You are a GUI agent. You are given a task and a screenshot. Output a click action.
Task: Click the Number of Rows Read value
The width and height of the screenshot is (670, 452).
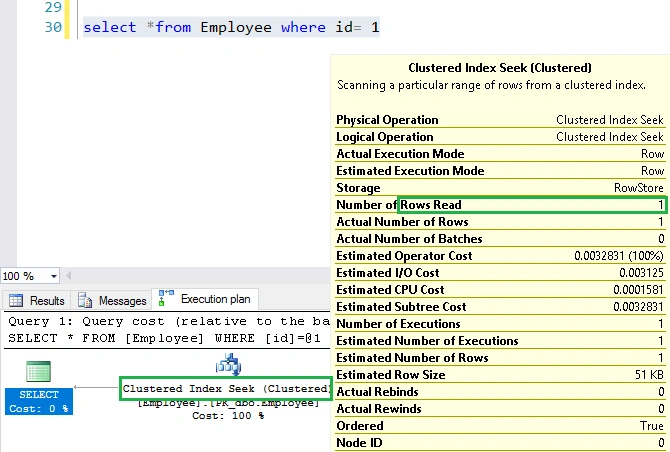(x=660, y=205)
